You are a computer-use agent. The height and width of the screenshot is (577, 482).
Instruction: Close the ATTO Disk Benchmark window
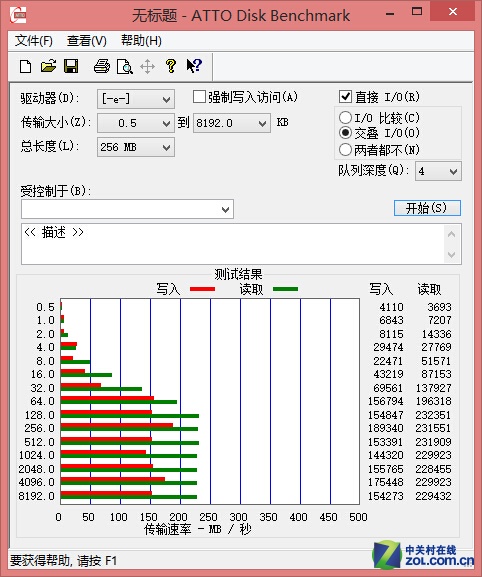tap(453, 12)
